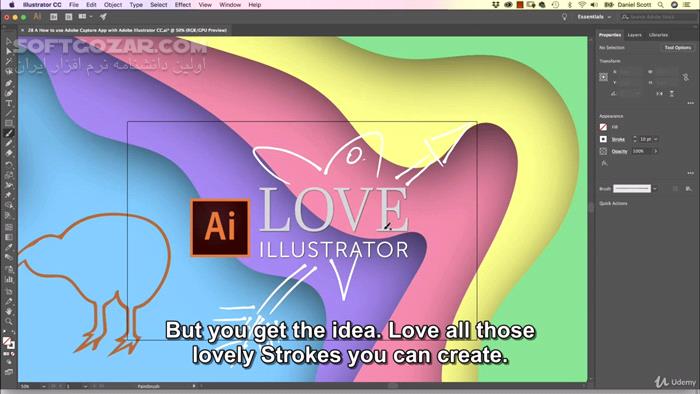
Task: Open the Apple menu
Action: click(x=12, y=5)
